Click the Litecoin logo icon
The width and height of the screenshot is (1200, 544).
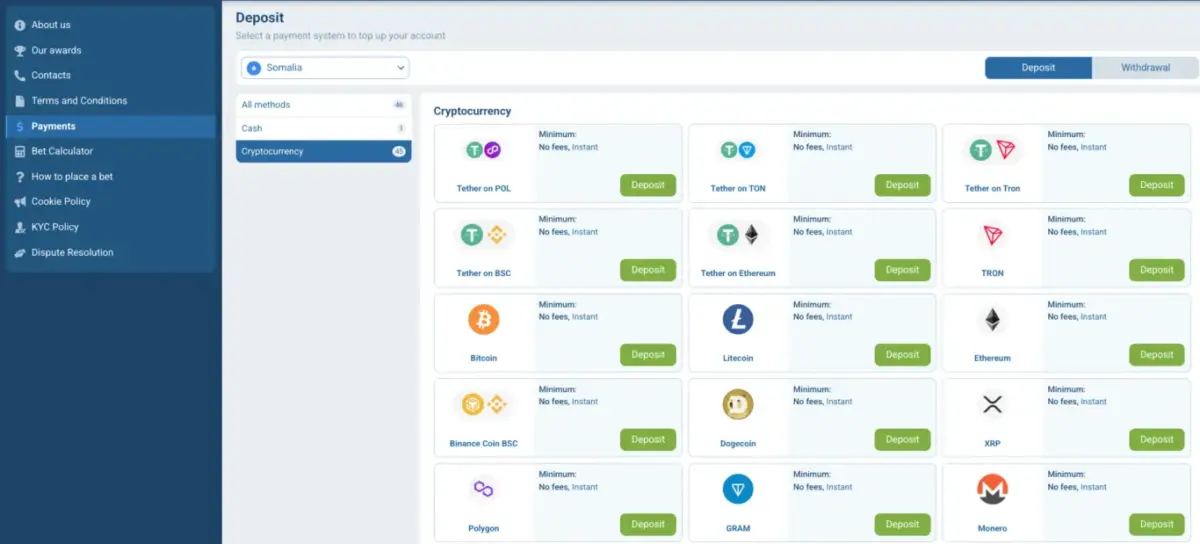click(738, 320)
